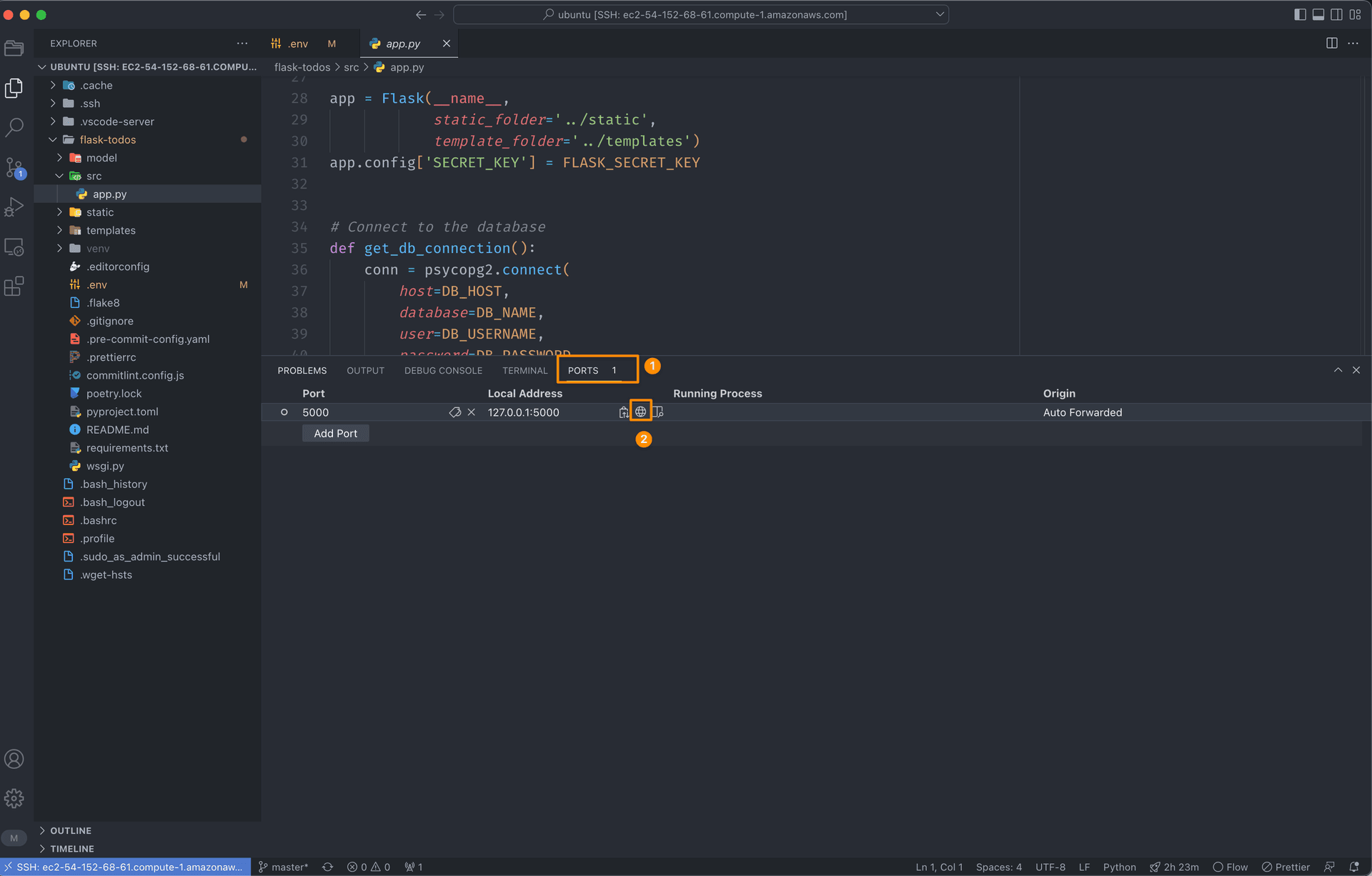Click the split editor right icon

pyautogui.click(x=1332, y=44)
